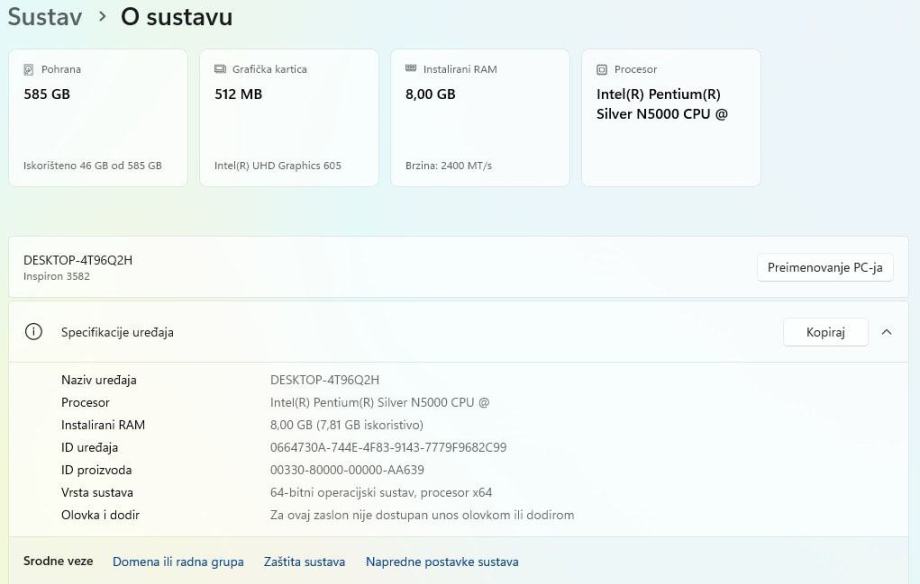Open the 512 MB graphics card tile
920x584 pixels.
point(289,118)
